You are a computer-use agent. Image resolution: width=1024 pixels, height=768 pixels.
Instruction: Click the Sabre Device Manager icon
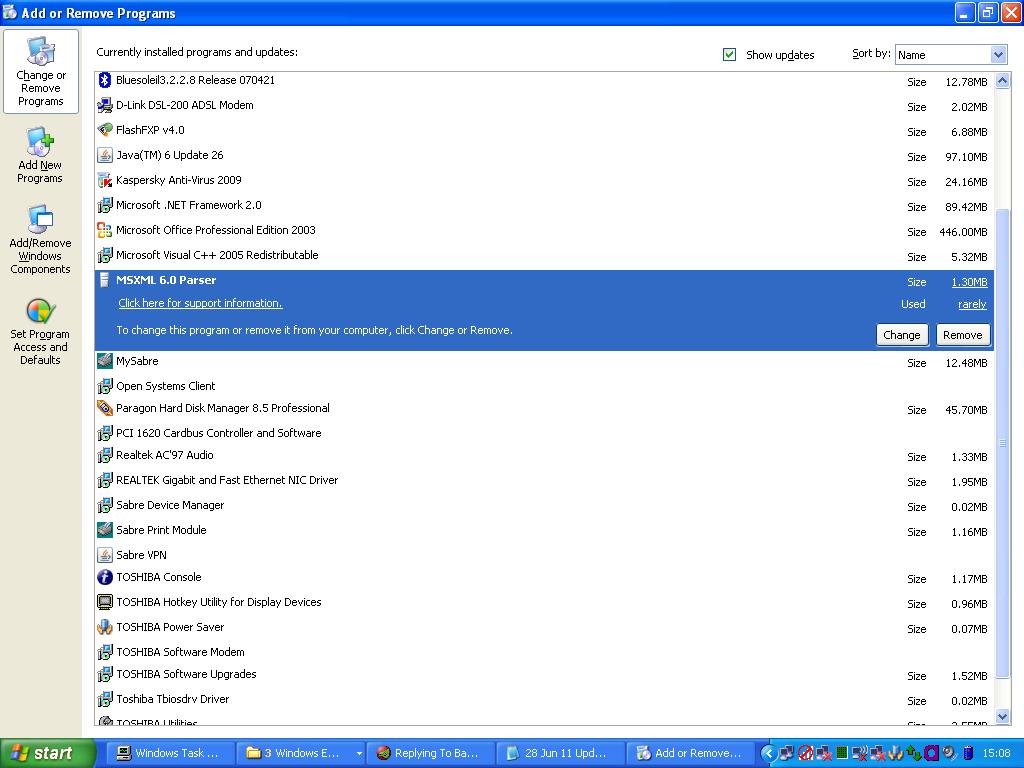(104, 505)
